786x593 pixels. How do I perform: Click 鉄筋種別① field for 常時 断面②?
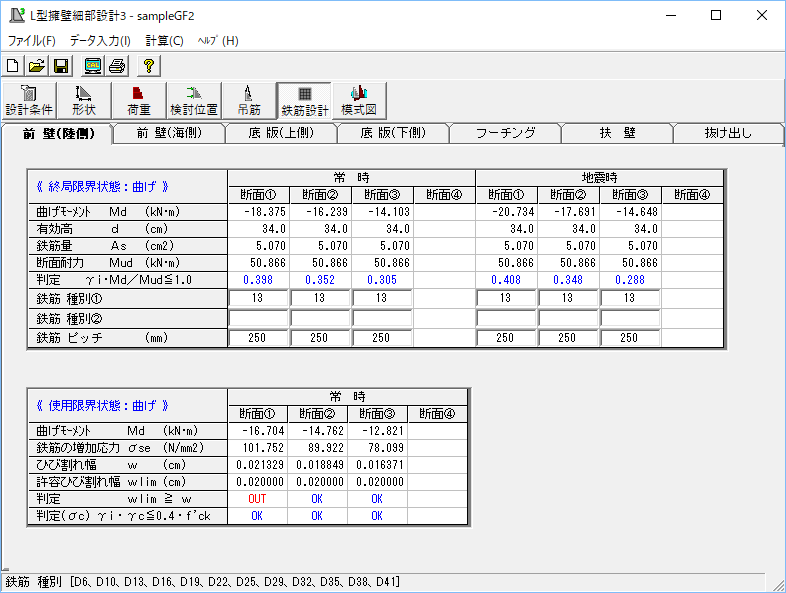[x=320, y=298]
